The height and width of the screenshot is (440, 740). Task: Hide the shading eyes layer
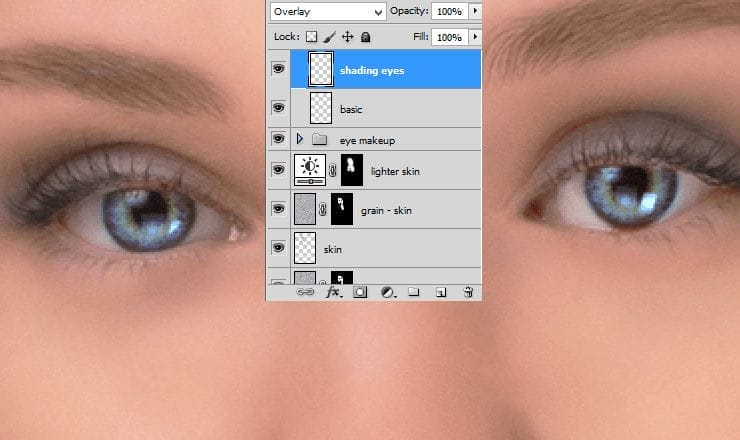click(278, 70)
